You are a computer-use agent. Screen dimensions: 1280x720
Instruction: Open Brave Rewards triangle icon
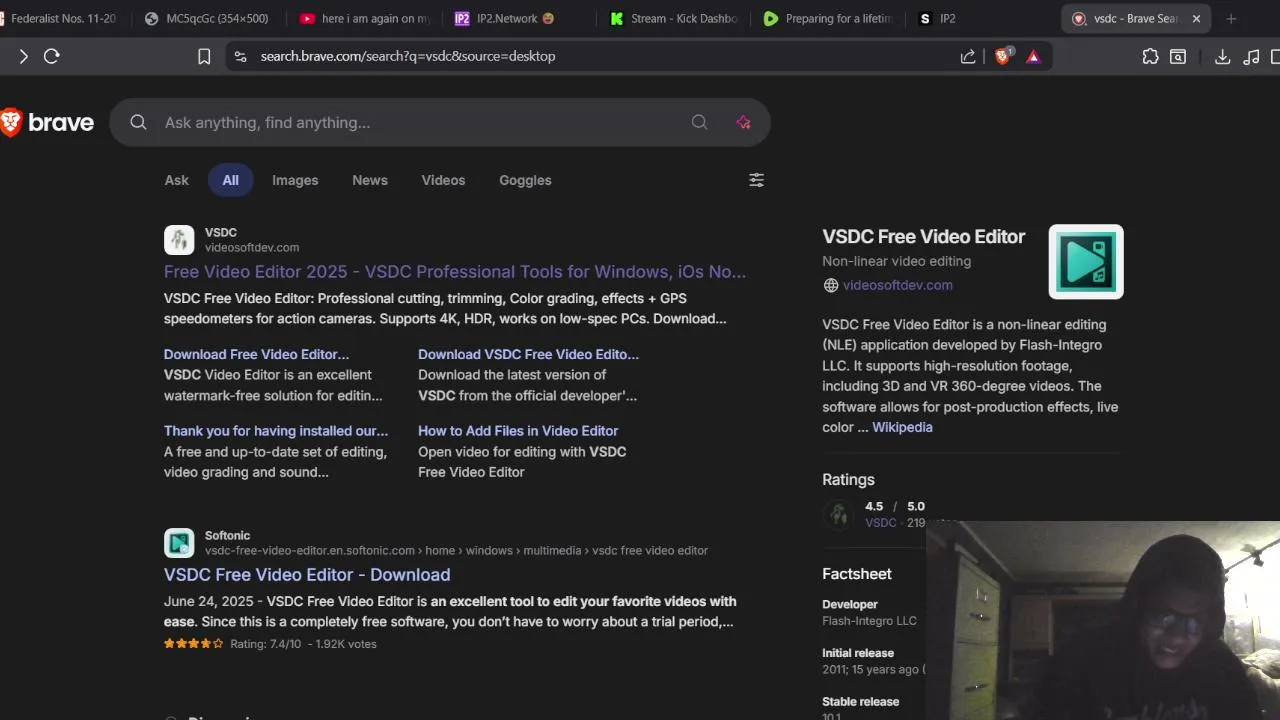(1033, 57)
